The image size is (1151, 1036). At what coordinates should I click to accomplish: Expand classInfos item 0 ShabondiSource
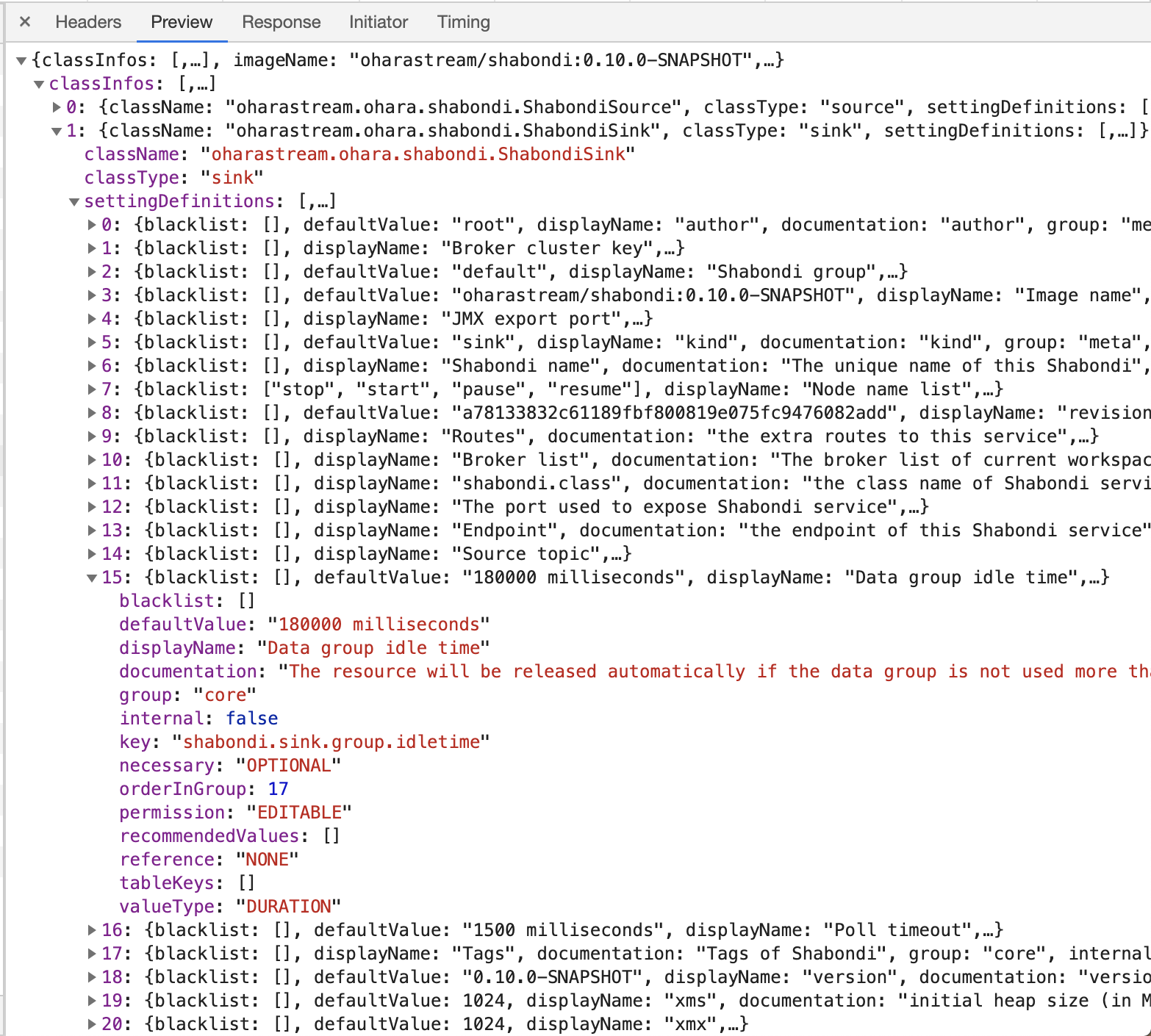57,107
